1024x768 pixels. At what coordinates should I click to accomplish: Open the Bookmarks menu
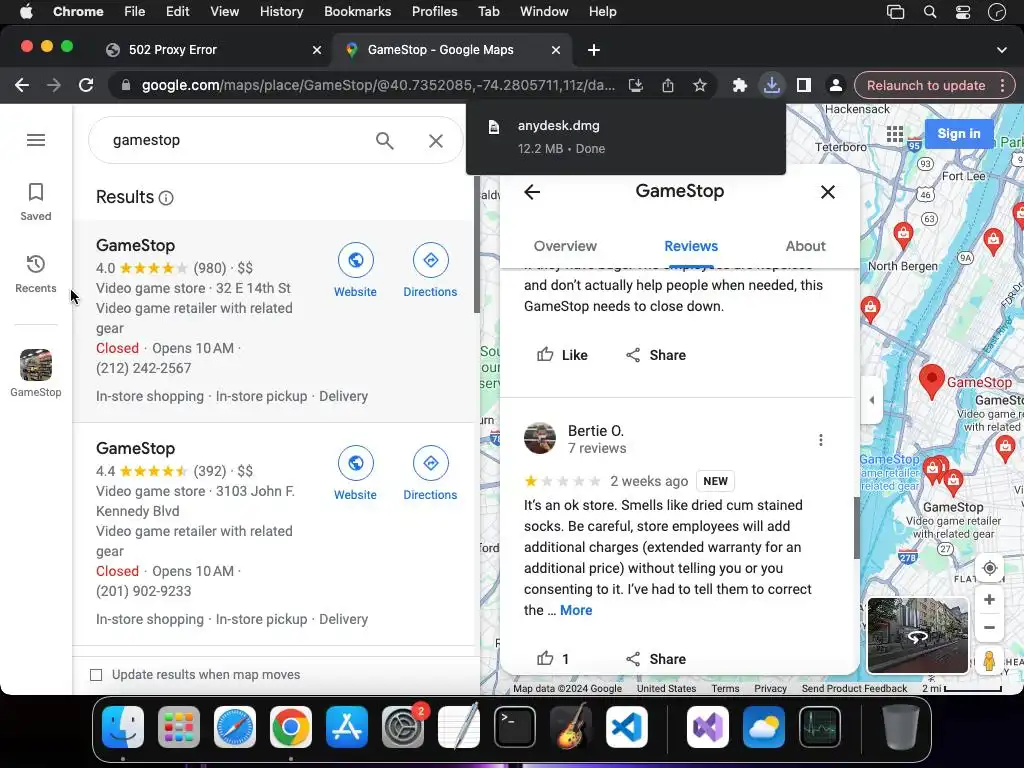pyautogui.click(x=357, y=12)
